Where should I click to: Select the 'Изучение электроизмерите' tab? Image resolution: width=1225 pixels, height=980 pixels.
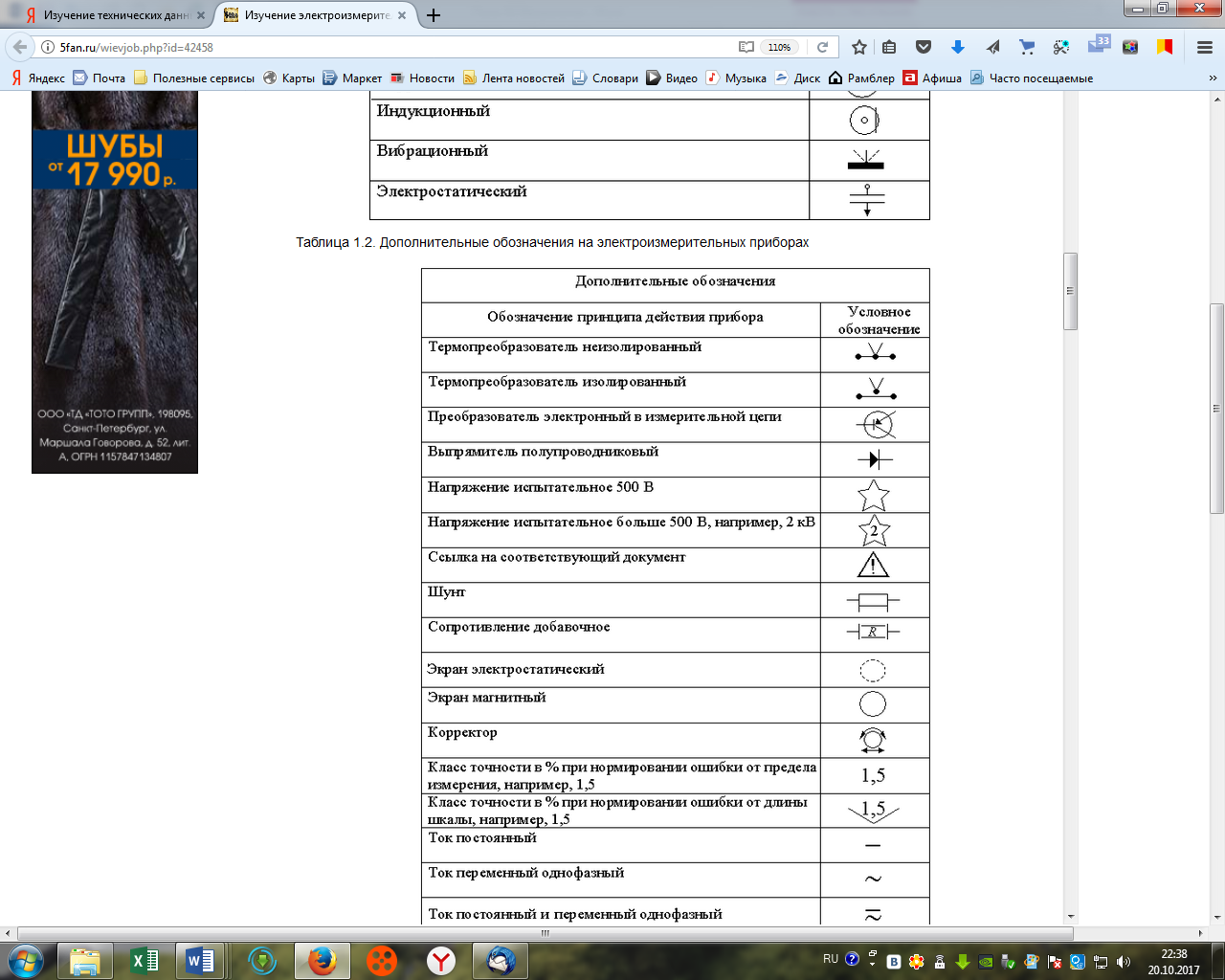[315, 15]
